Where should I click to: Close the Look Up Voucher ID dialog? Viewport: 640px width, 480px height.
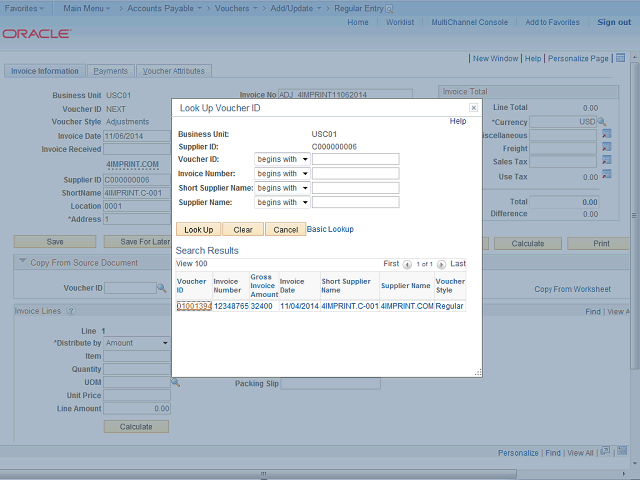pyautogui.click(x=473, y=107)
